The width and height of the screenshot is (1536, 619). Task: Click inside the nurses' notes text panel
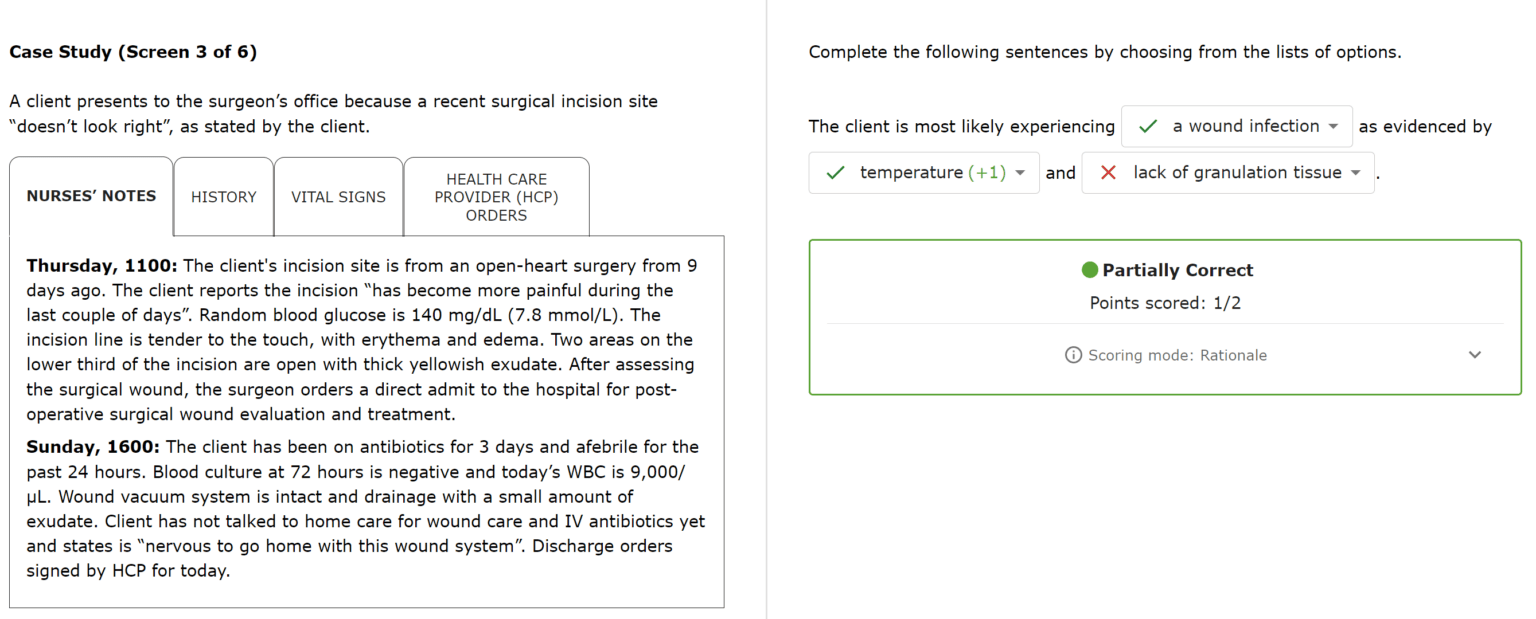[x=367, y=420]
